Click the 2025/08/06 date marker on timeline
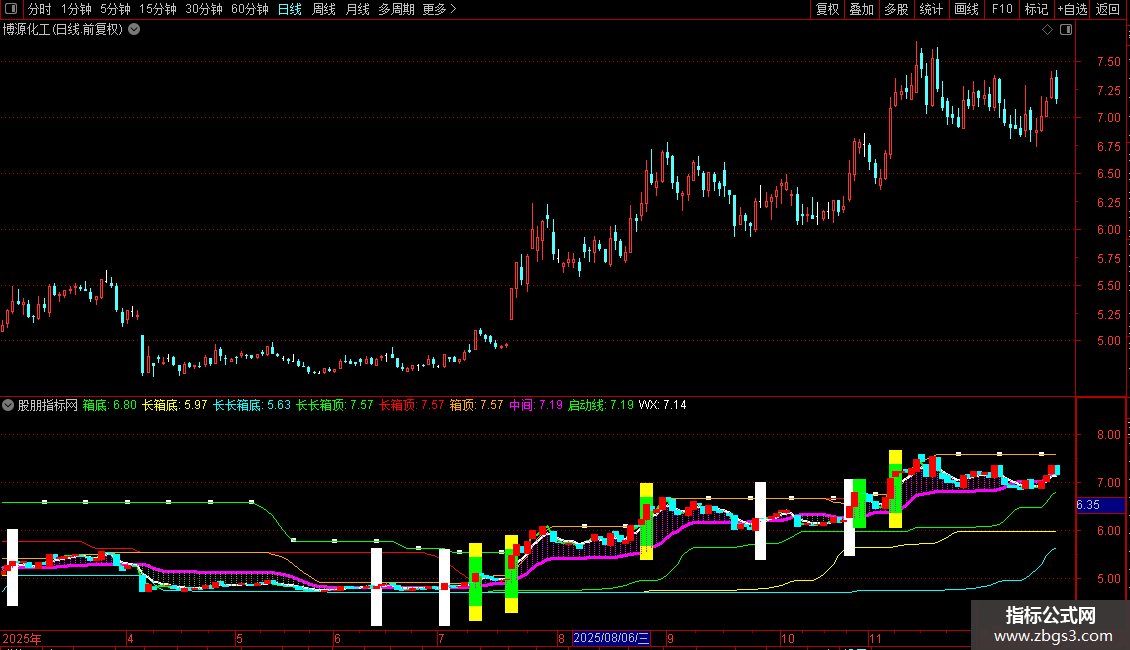 [x=612, y=638]
